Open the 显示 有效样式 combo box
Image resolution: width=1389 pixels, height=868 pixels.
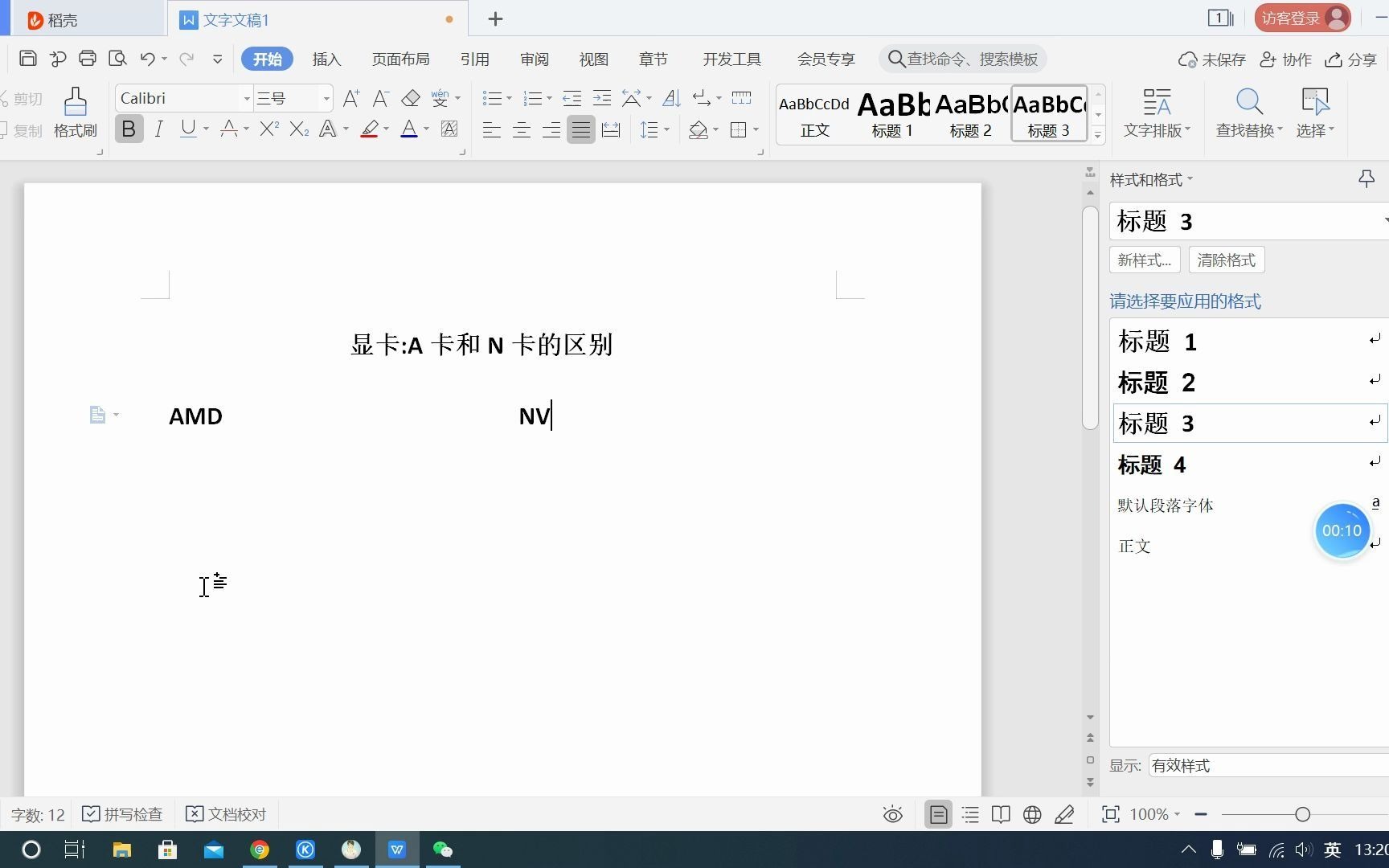click(1268, 765)
